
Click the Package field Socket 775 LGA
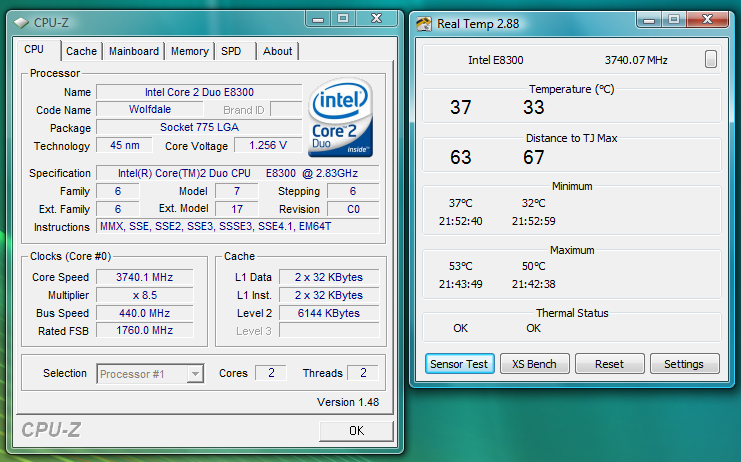coord(199,128)
